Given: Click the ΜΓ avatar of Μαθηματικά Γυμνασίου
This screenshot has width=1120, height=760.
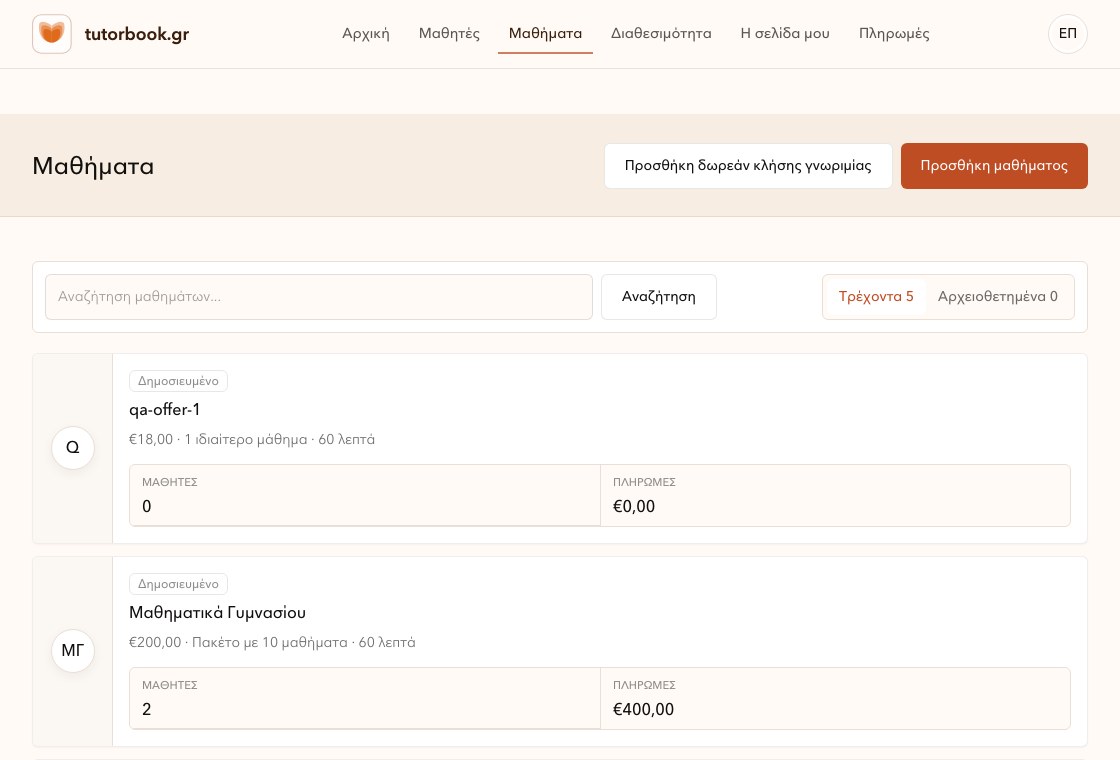Looking at the screenshot, I should point(73,651).
